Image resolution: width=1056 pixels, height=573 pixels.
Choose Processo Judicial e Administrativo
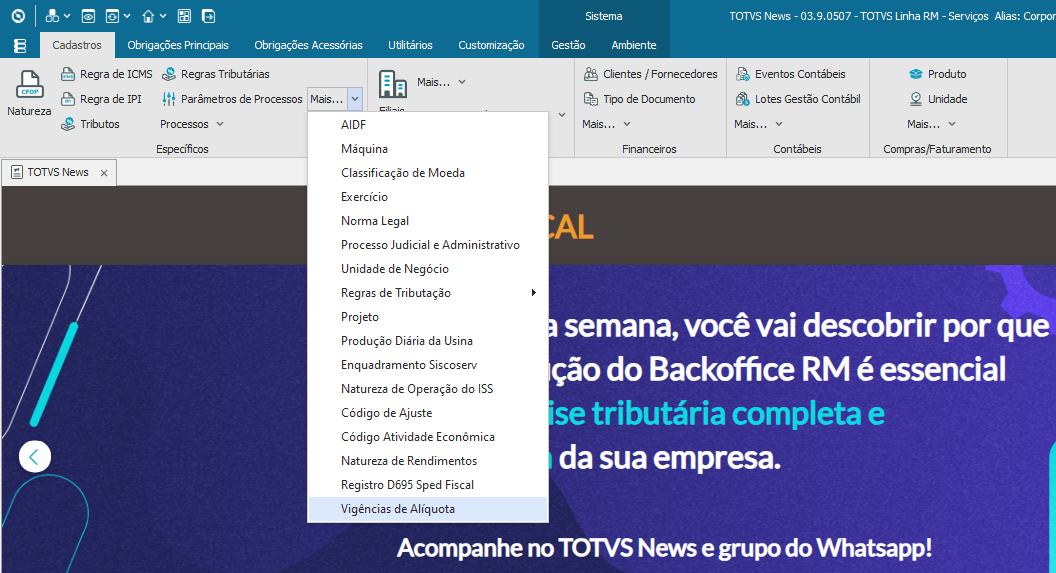(x=428, y=245)
